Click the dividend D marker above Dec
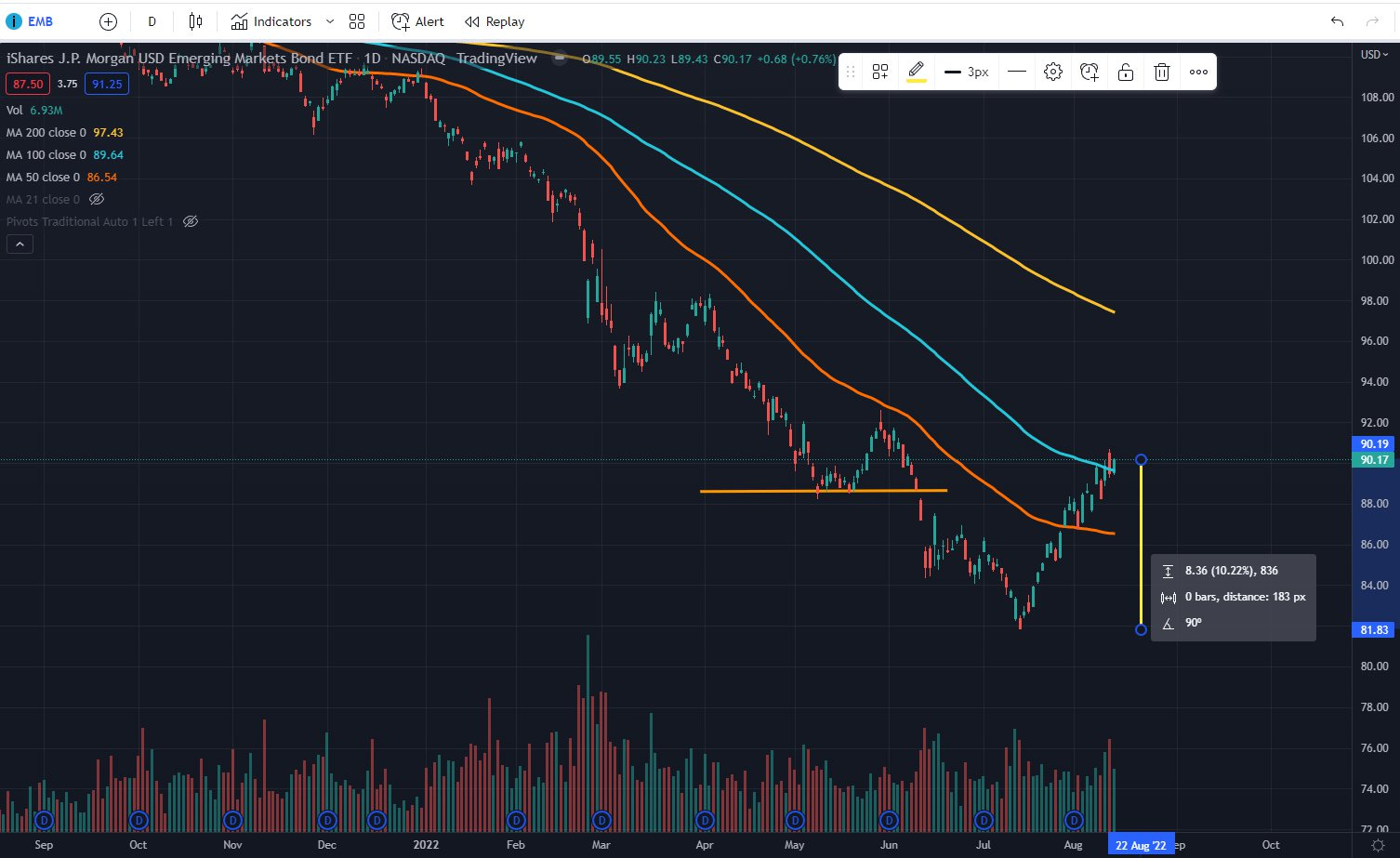1400x858 pixels. point(327,820)
